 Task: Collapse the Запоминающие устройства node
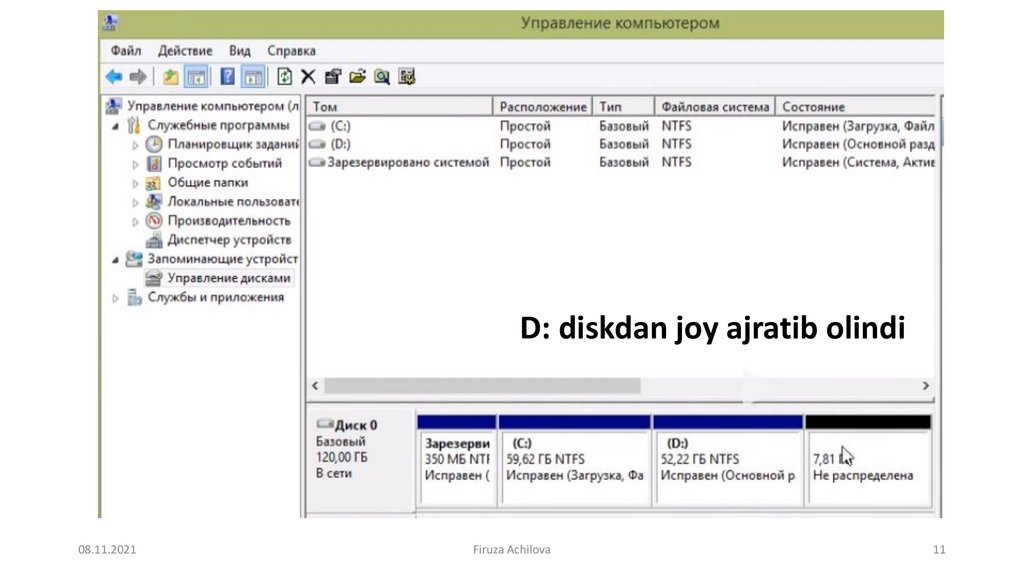(116, 260)
